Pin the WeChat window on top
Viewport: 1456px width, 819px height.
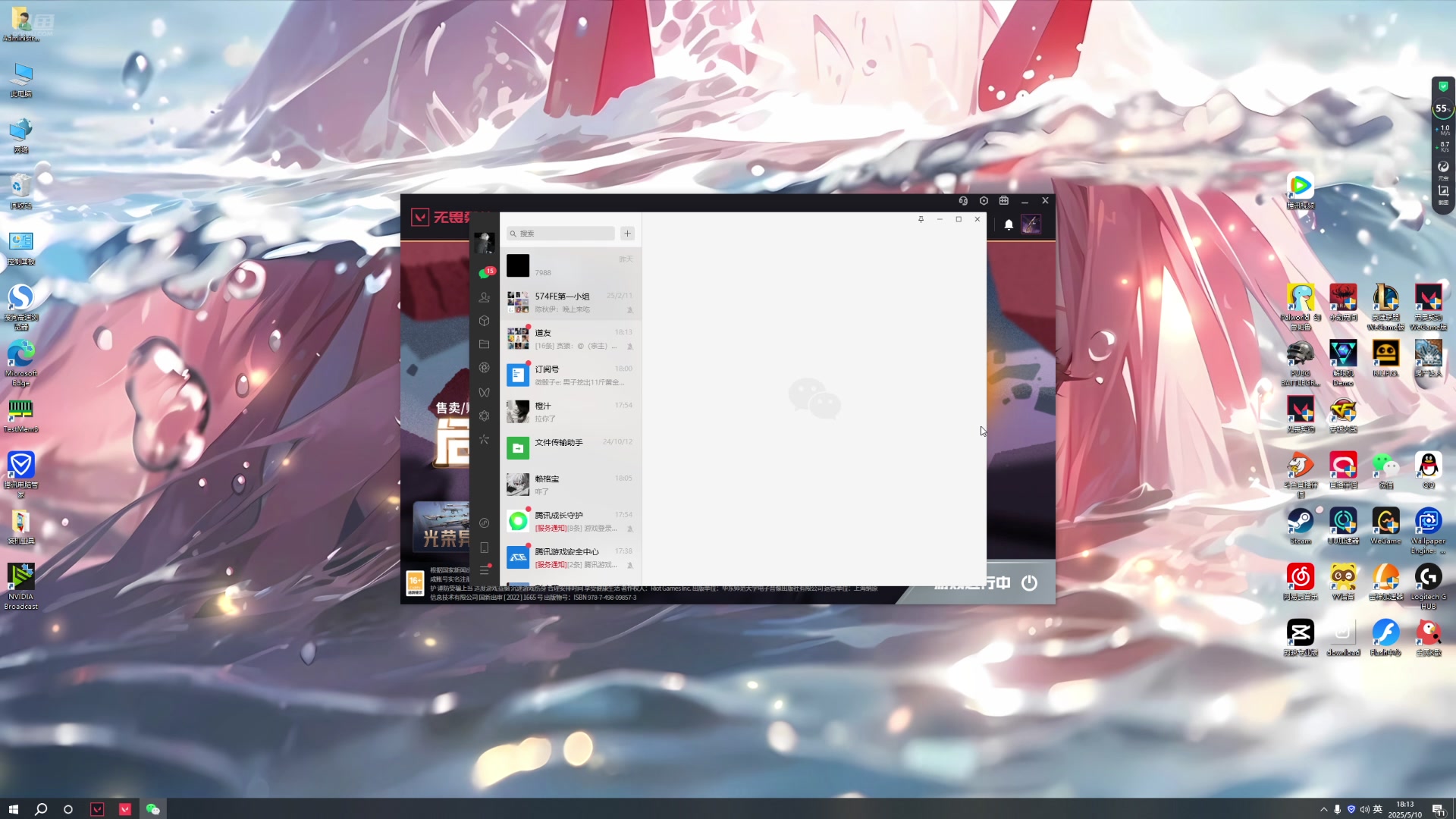pos(921,219)
